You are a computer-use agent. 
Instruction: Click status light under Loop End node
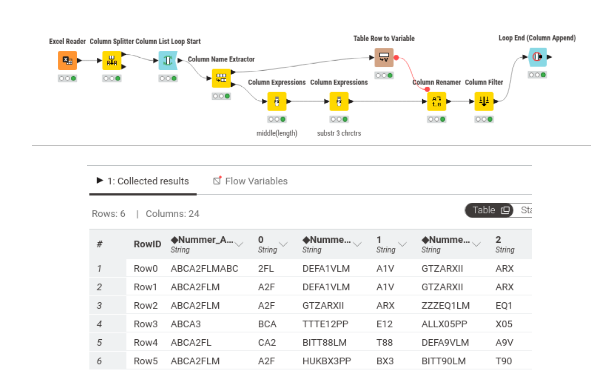coord(537,75)
